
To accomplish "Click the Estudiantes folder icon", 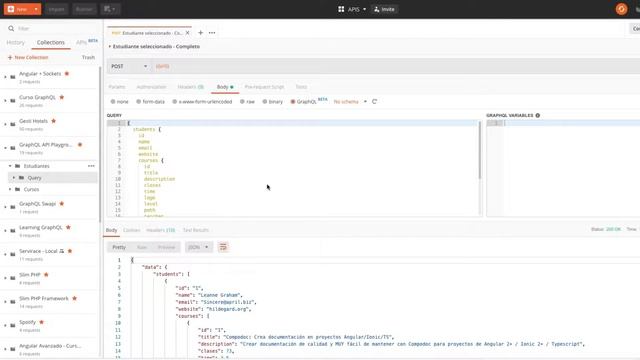I will 18,166.
